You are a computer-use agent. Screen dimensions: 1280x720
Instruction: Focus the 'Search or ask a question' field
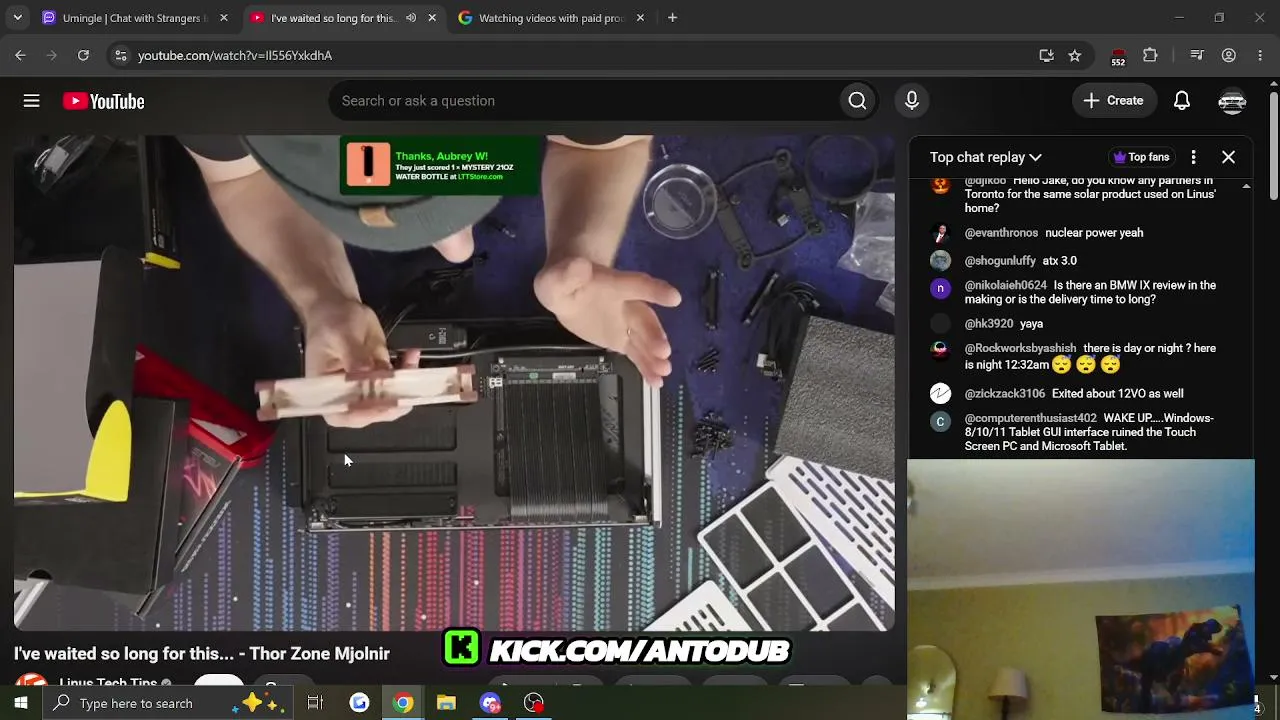click(x=585, y=101)
